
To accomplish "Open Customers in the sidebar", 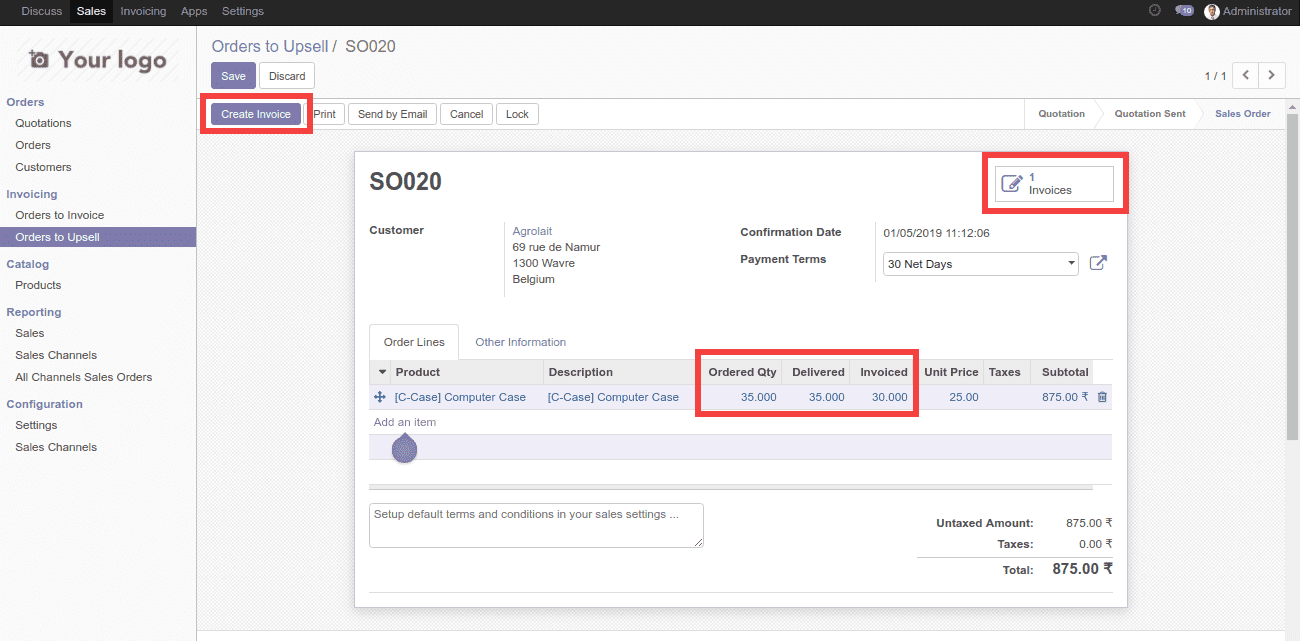I will pos(43,167).
